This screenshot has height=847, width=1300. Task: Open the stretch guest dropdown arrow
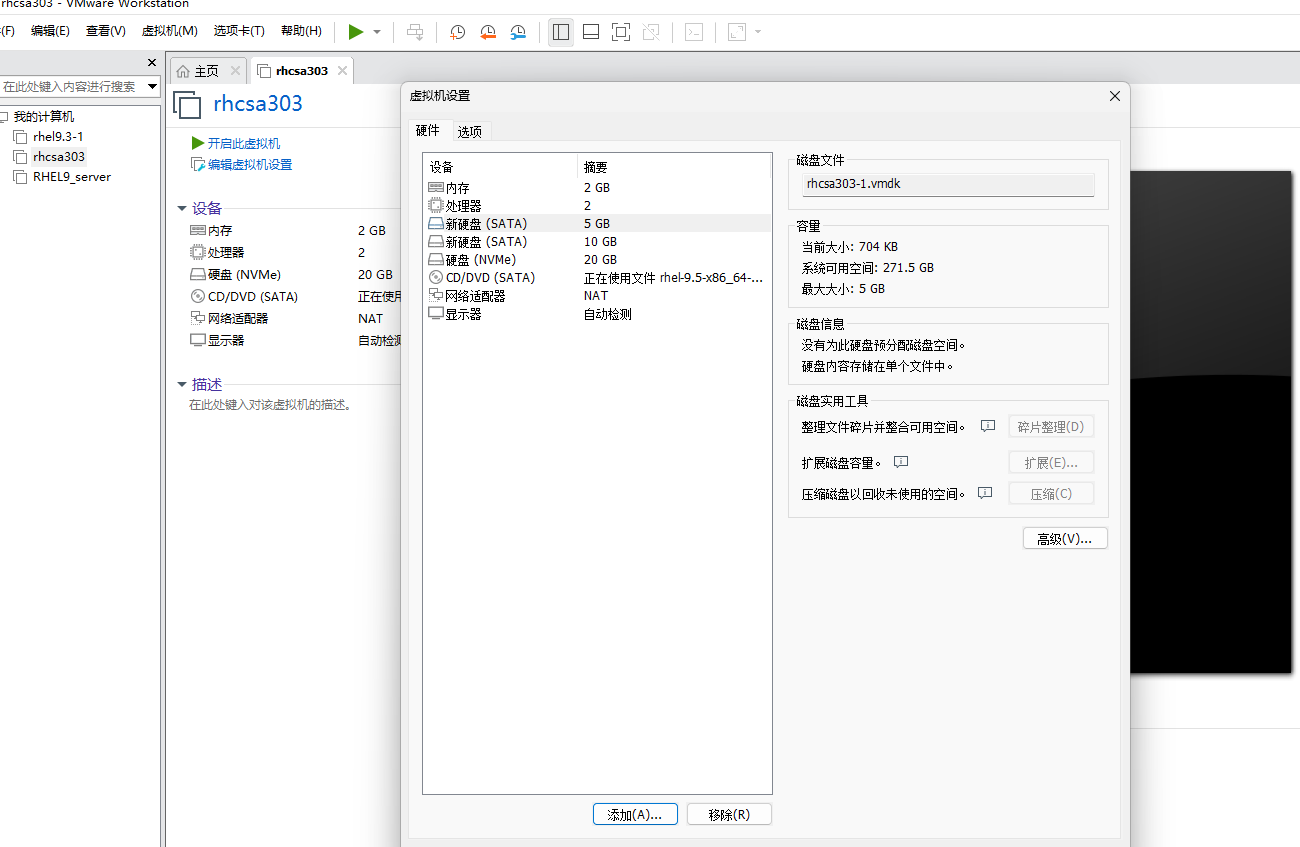click(758, 32)
